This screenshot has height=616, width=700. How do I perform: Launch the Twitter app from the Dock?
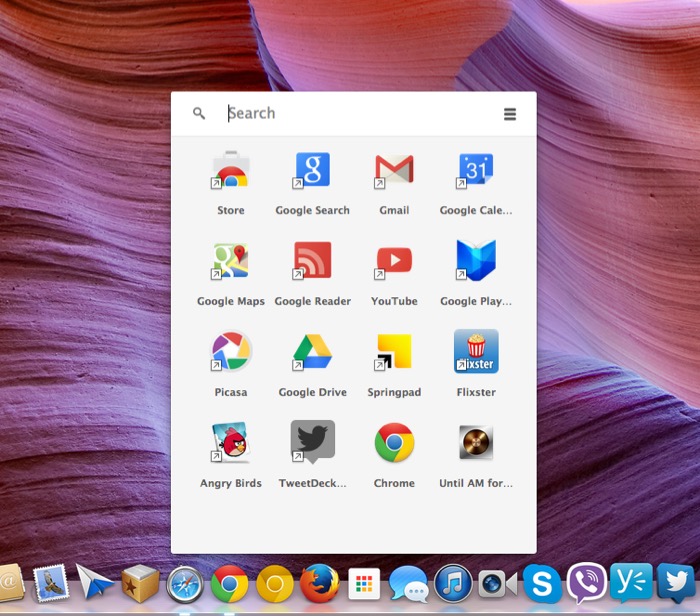pyautogui.click(x=677, y=583)
